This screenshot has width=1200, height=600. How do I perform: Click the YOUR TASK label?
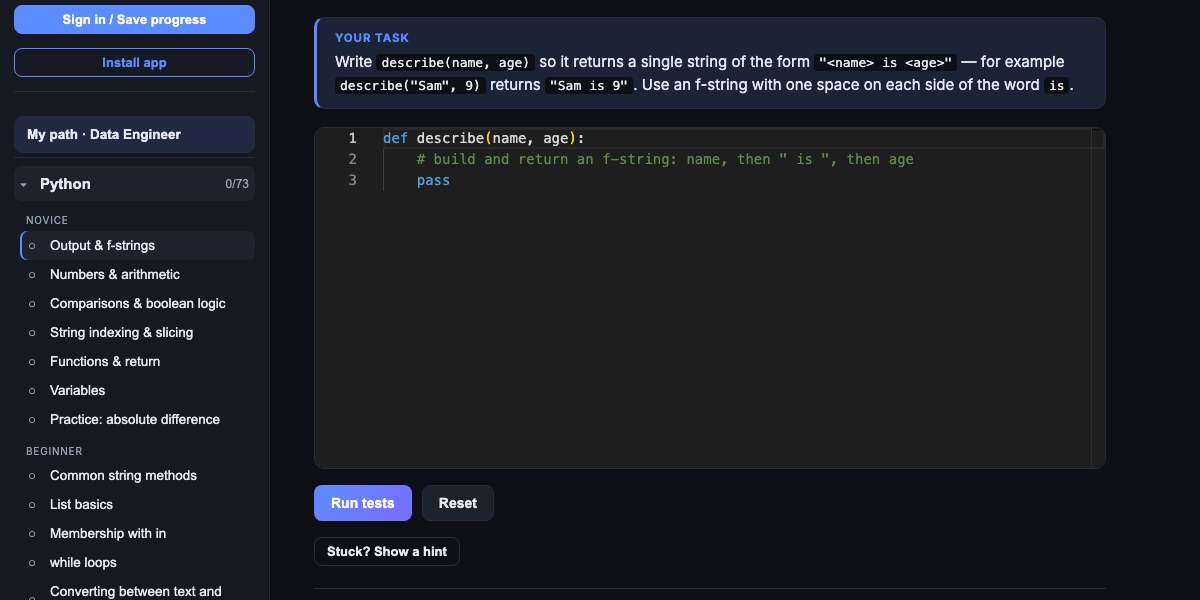click(x=372, y=38)
